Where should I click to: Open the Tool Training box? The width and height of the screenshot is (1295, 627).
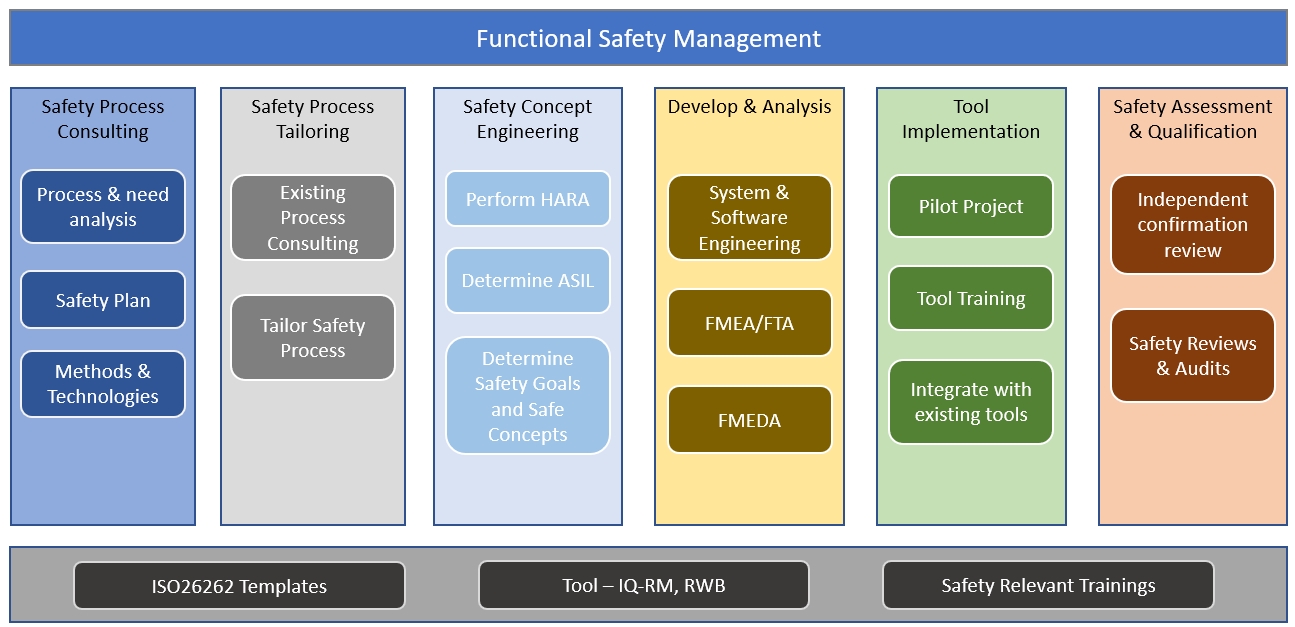pos(971,298)
